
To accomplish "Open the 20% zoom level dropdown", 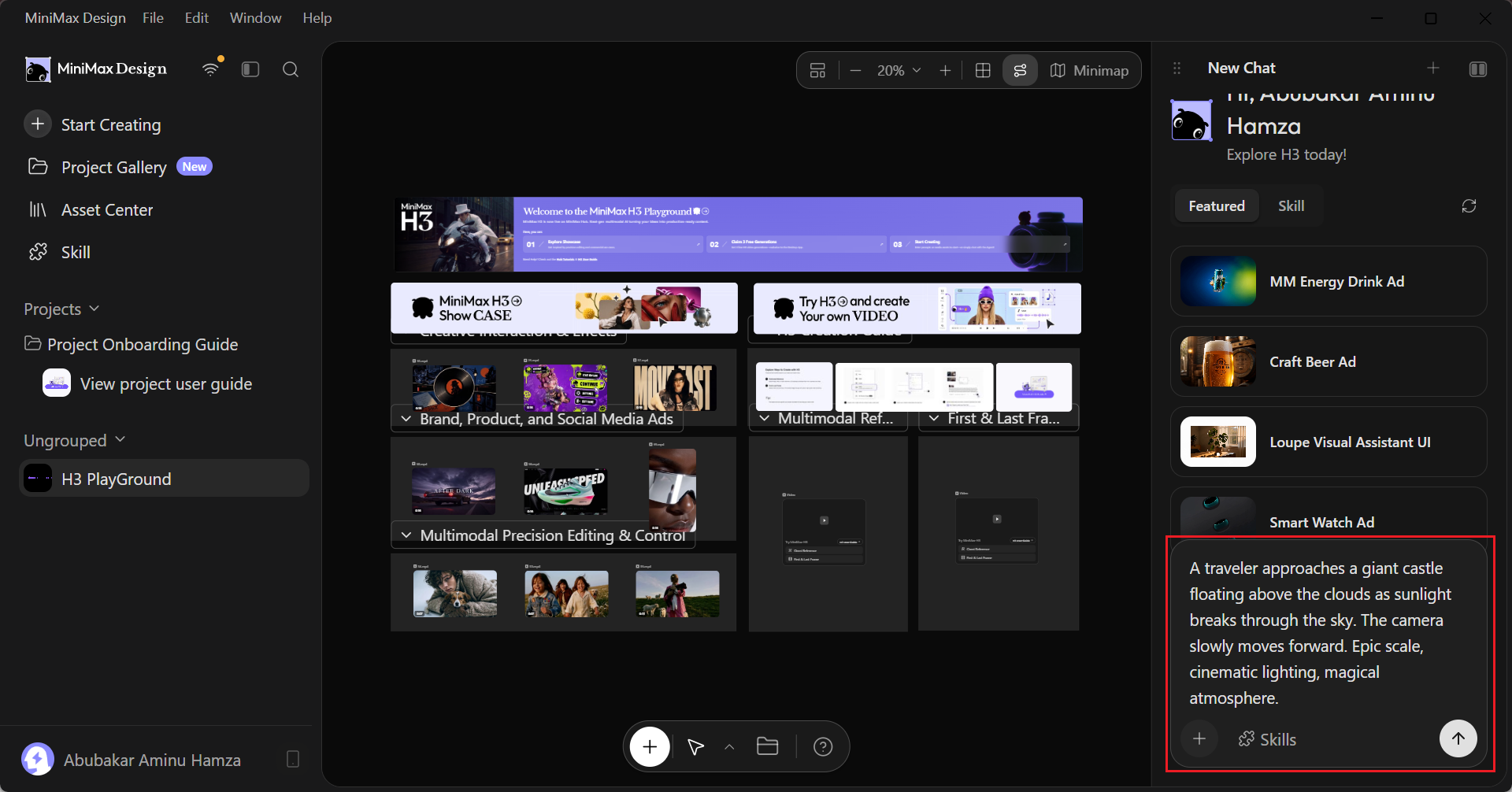I will [x=899, y=71].
